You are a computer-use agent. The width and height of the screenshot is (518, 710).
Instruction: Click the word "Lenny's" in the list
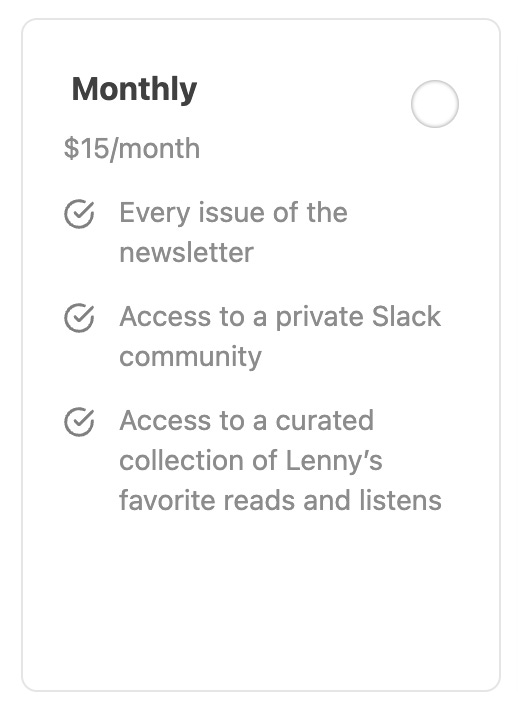[x=334, y=461]
